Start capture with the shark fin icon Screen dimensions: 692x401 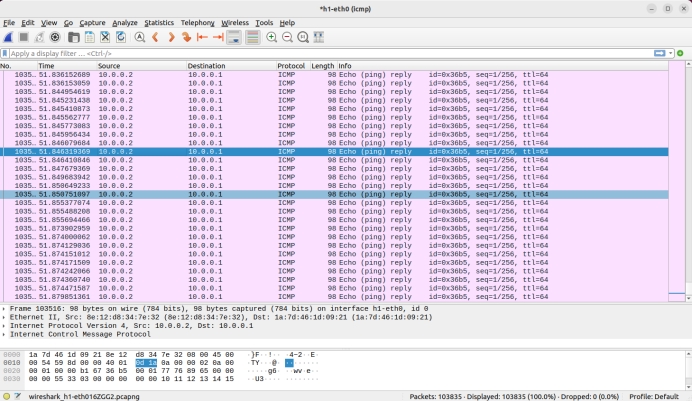click(x=8, y=37)
